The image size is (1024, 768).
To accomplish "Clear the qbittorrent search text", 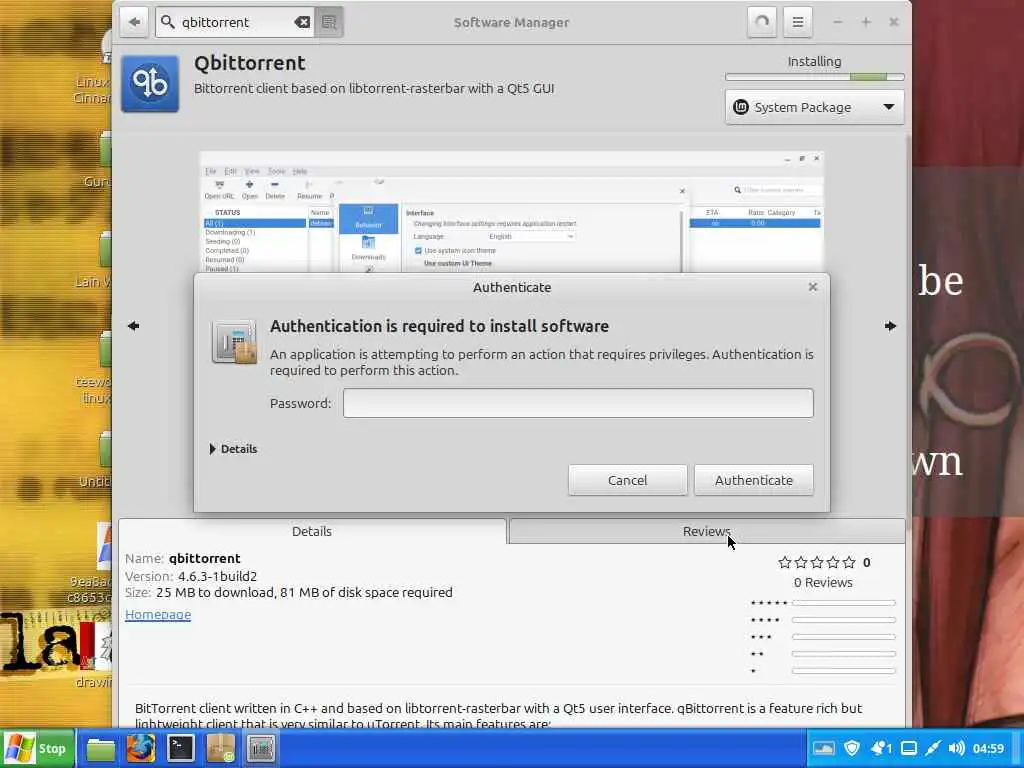I will pos(302,22).
